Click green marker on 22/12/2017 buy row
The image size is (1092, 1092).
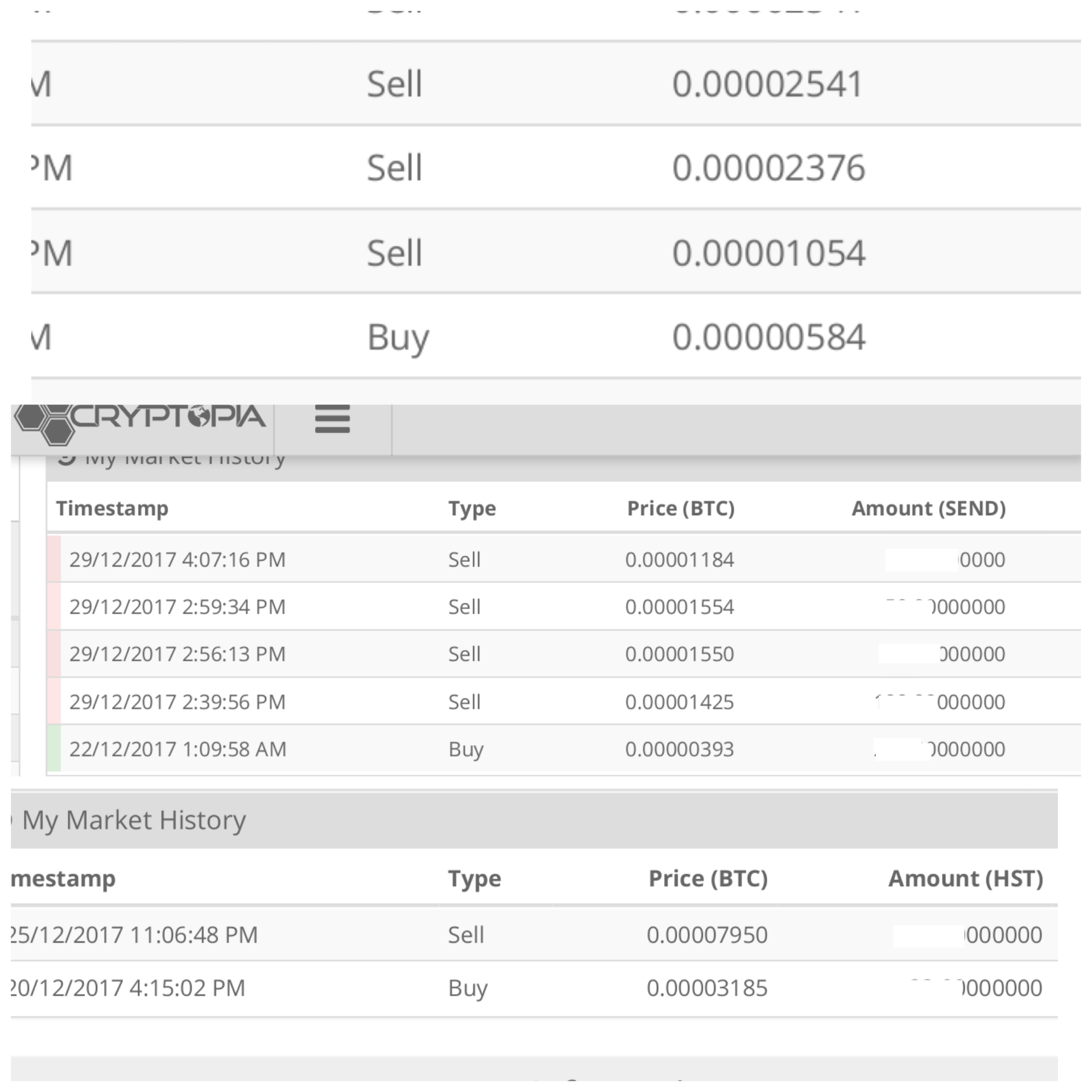[54, 748]
